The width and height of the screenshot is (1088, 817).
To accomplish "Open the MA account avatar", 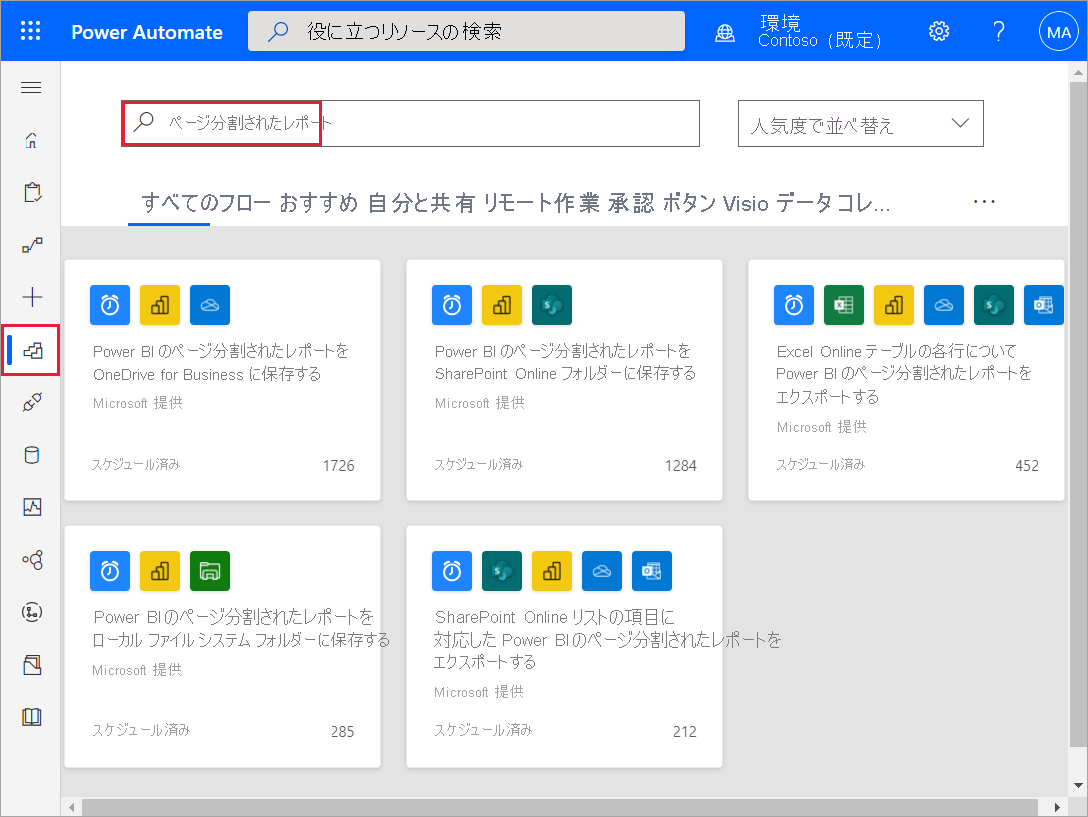I will tap(1058, 32).
